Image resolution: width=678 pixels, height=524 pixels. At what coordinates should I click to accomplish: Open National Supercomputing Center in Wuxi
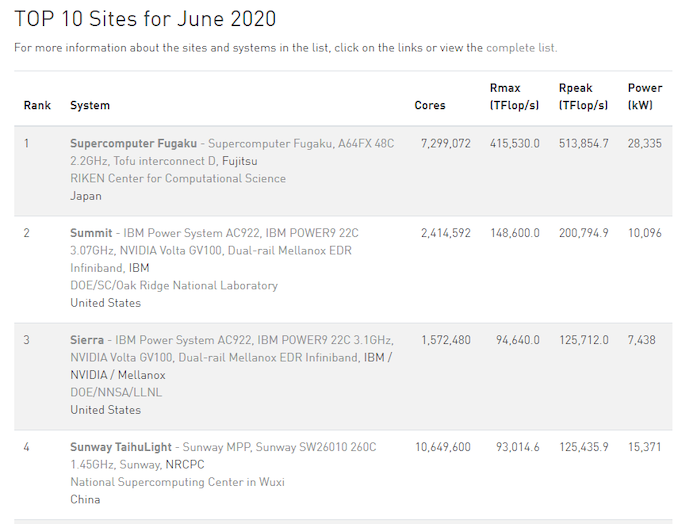[x=177, y=482]
